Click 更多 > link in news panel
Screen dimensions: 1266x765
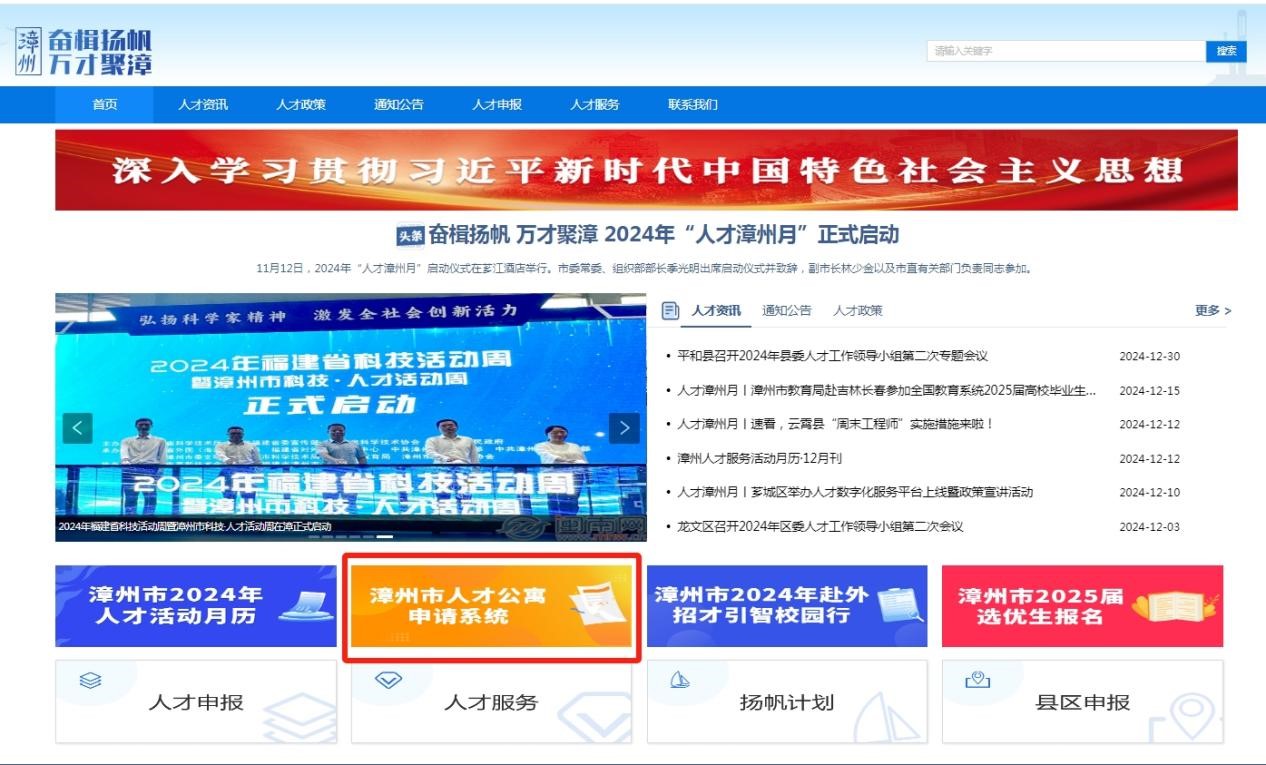1213,311
